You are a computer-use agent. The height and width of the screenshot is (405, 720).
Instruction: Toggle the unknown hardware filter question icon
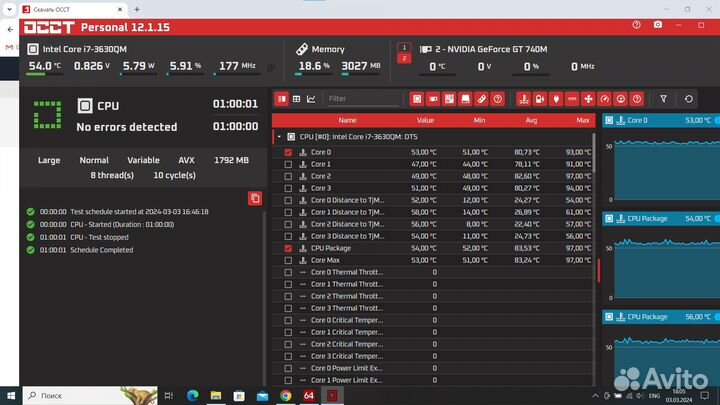tap(497, 99)
